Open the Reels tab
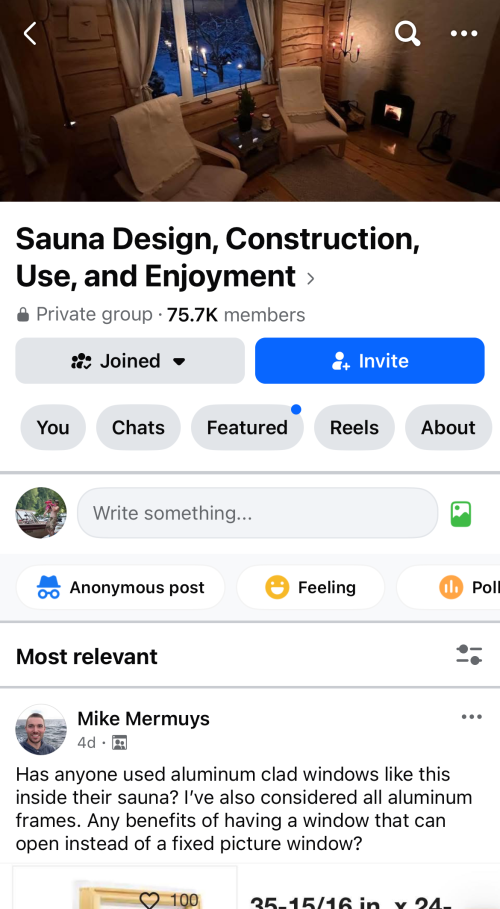Screen dimensions: 500x909 tap(354, 427)
